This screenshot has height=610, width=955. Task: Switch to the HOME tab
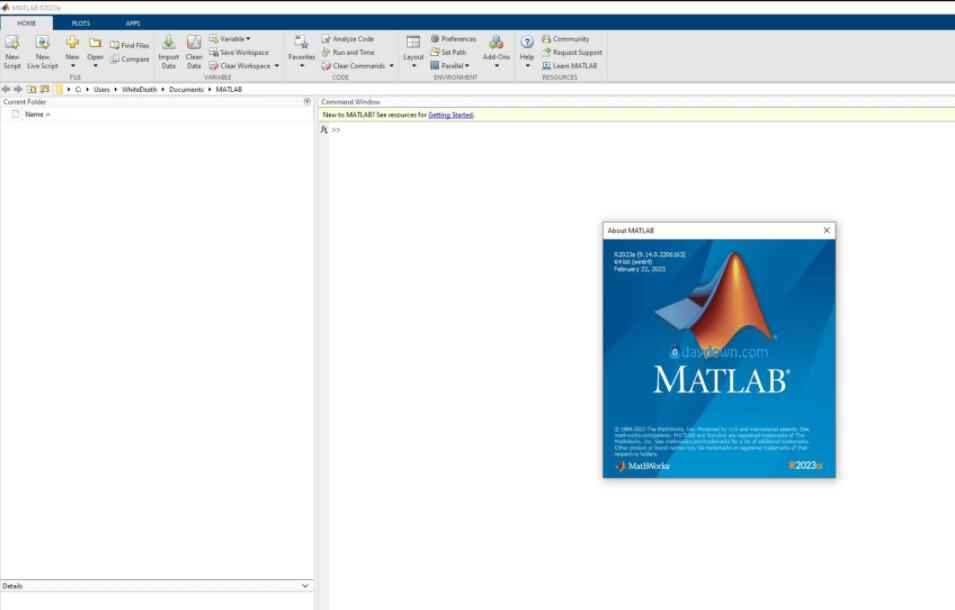tap(26, 23)
